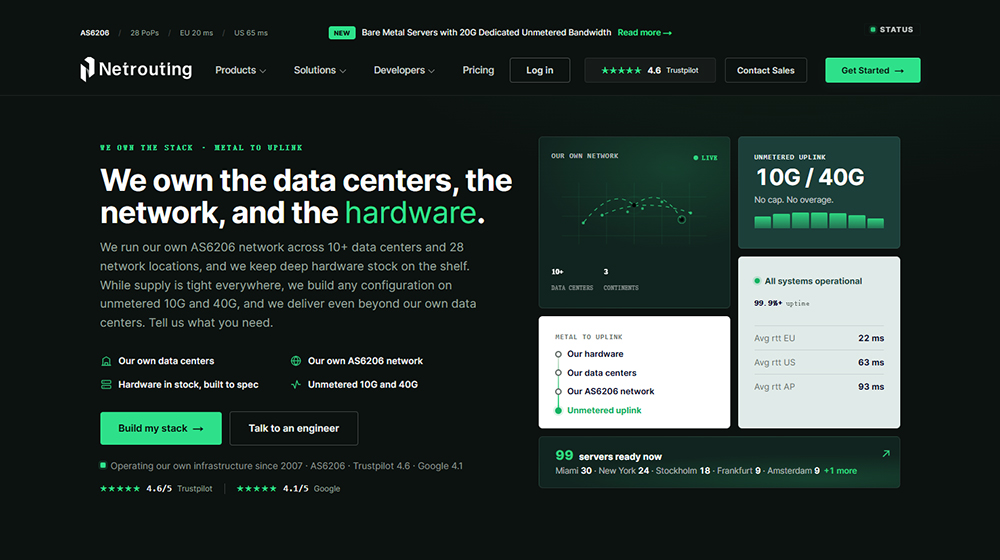Click the Netrouting logo
This screenshot has height=560, width=1000.
pos(136,70)
